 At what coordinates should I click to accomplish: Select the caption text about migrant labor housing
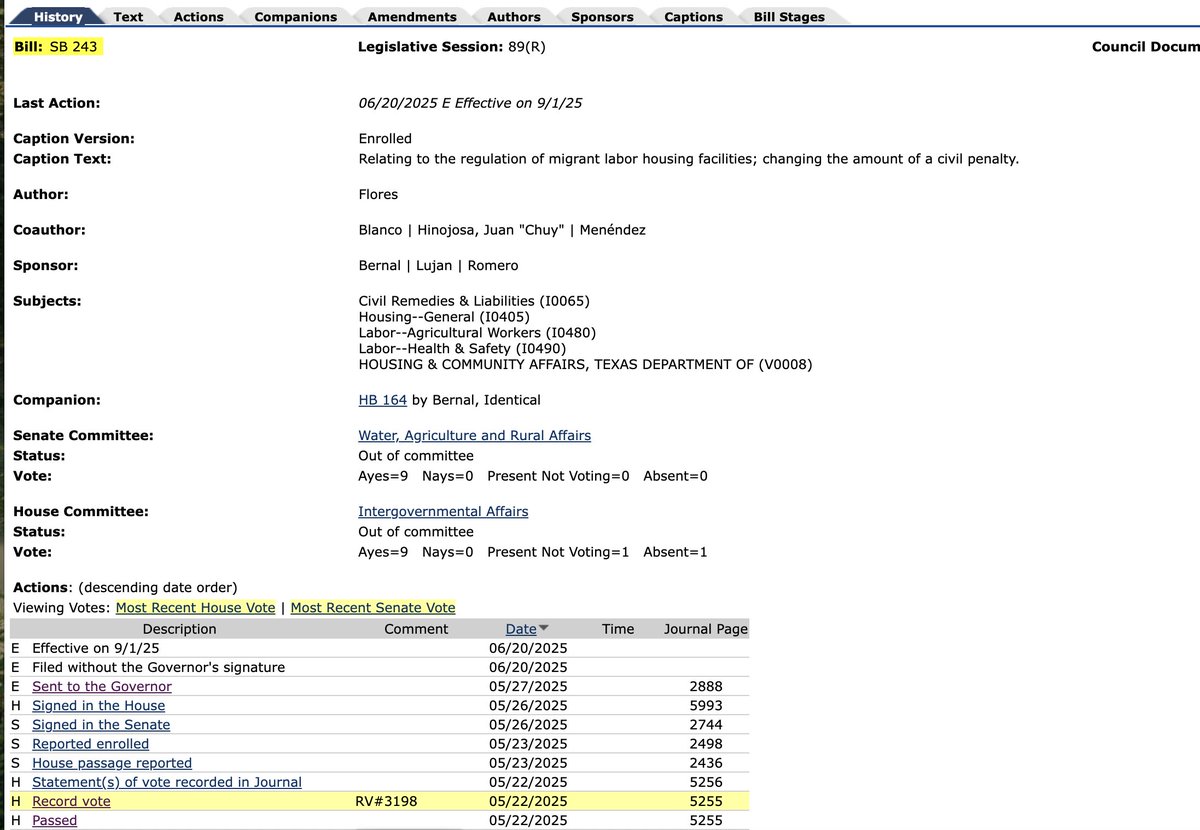689,159
